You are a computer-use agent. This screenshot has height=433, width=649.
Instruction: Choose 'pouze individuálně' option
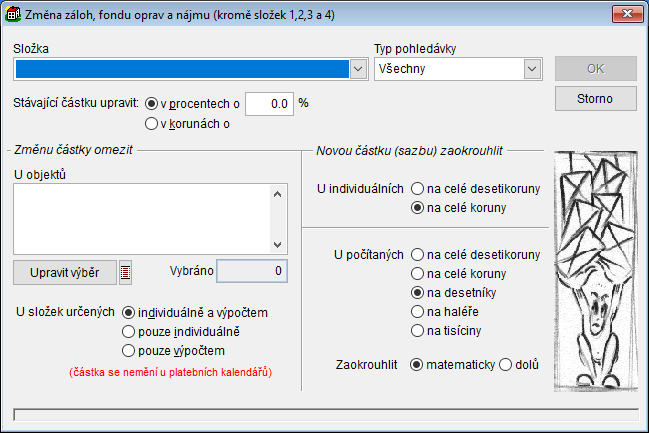pos(128,331)
